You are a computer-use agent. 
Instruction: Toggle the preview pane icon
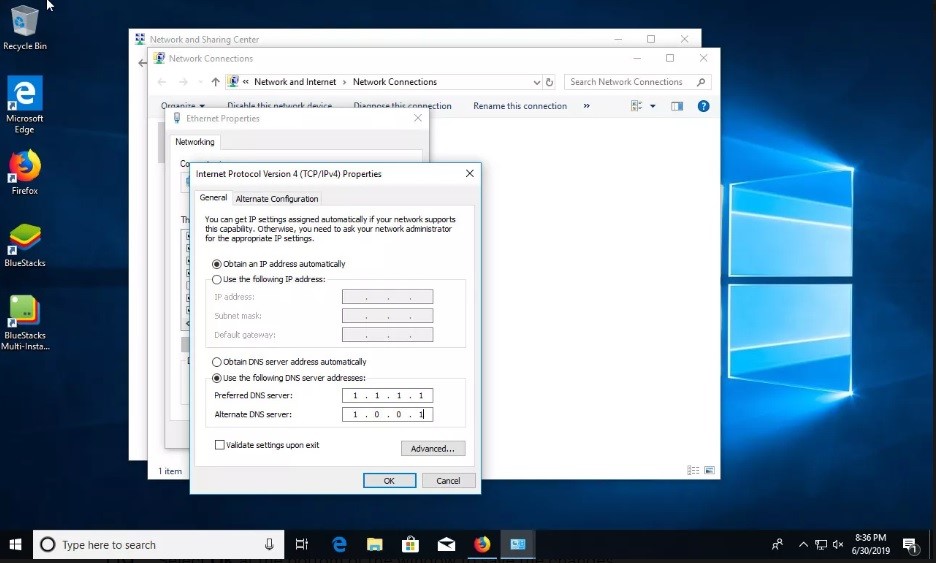677,106
